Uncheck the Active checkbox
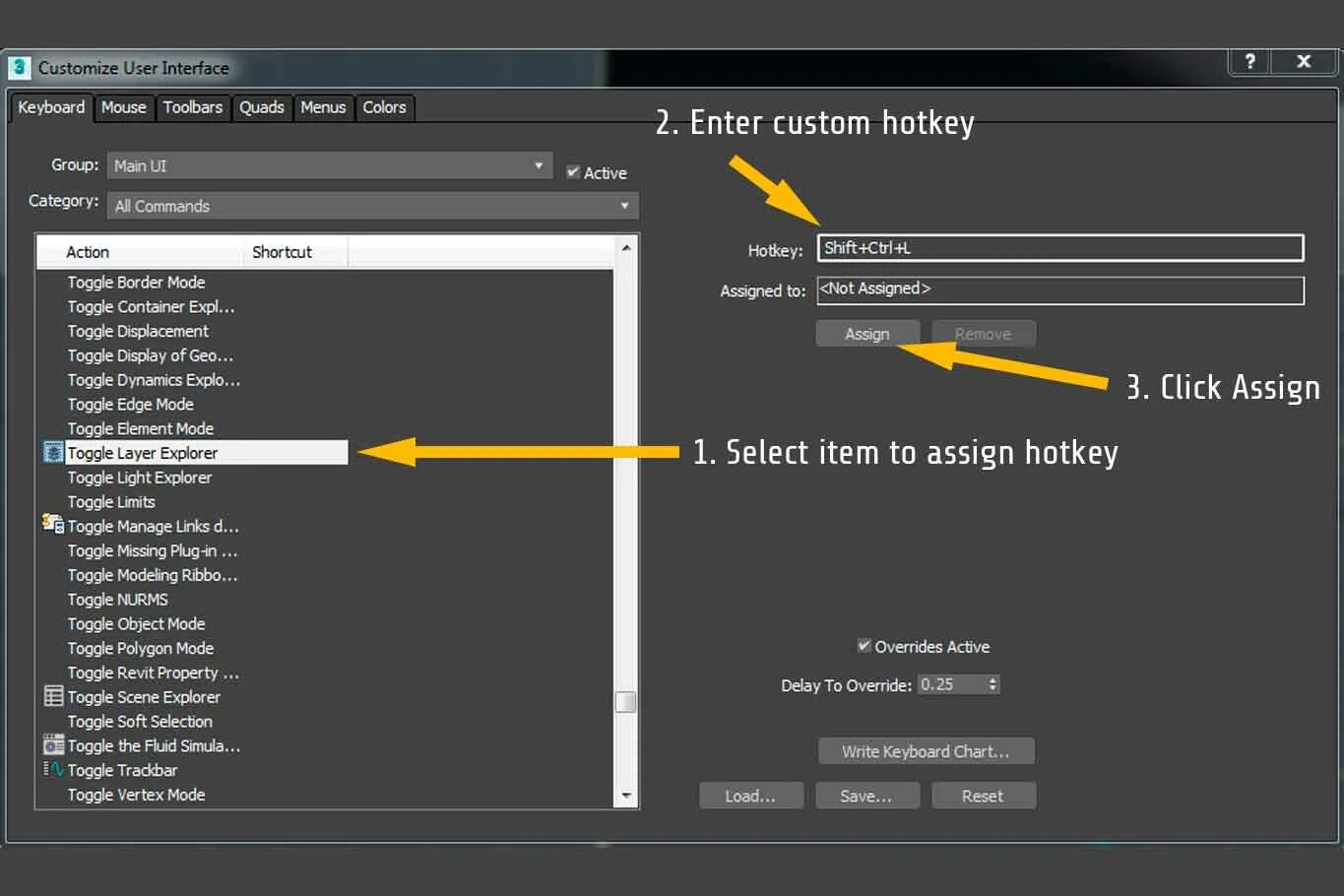 point(572,172)
